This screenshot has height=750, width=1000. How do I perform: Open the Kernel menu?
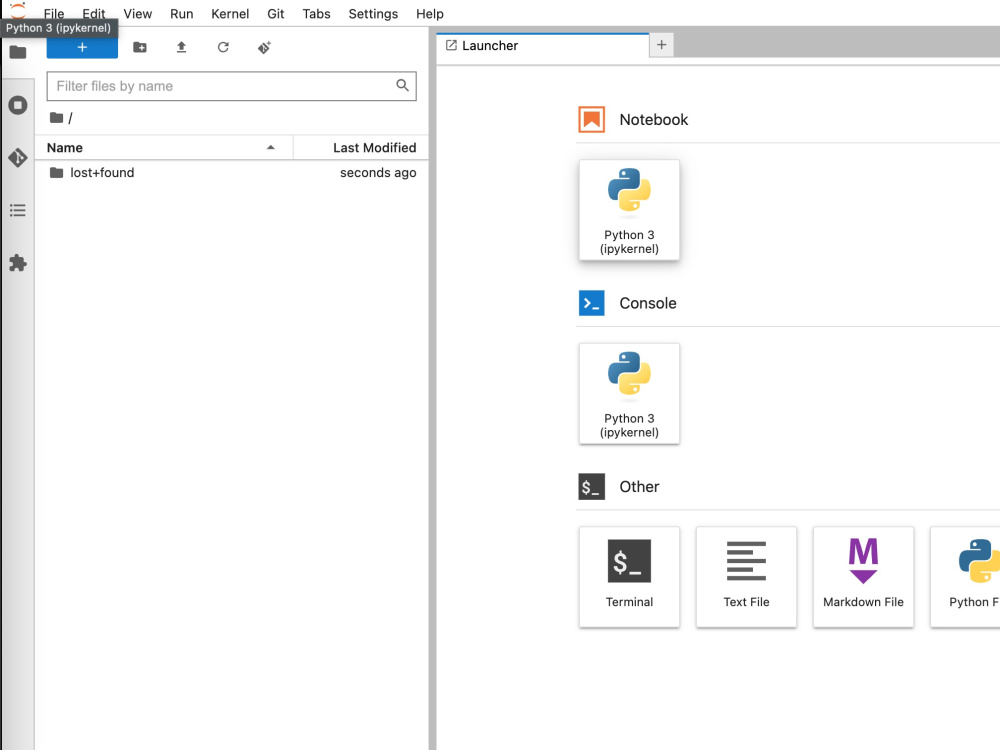pyautogui.click(x=230, y=13)
